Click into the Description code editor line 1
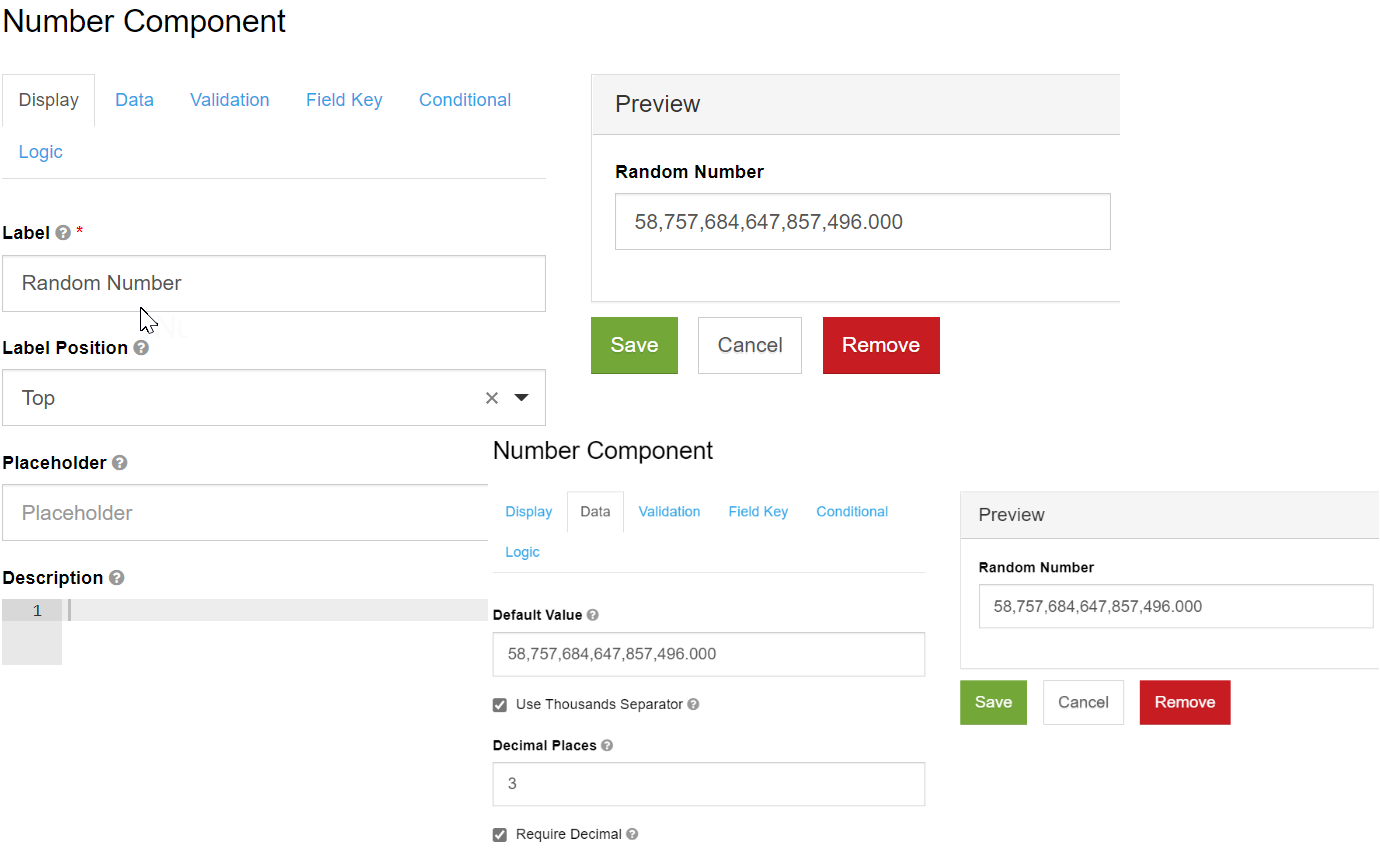The image size is (1380, 858). pos(277,610)
